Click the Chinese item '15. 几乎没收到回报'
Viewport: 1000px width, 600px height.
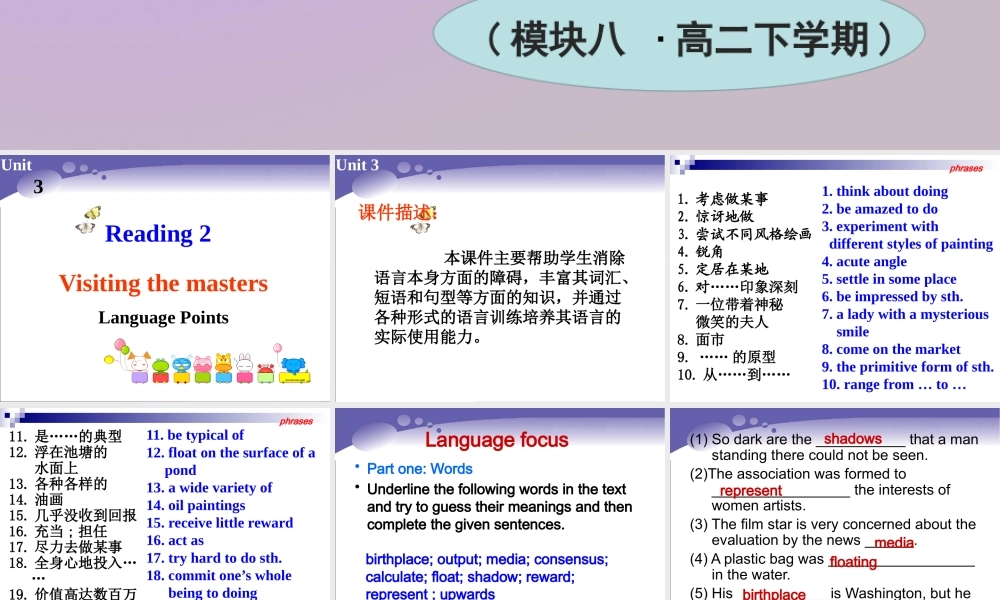pos(73,515)
